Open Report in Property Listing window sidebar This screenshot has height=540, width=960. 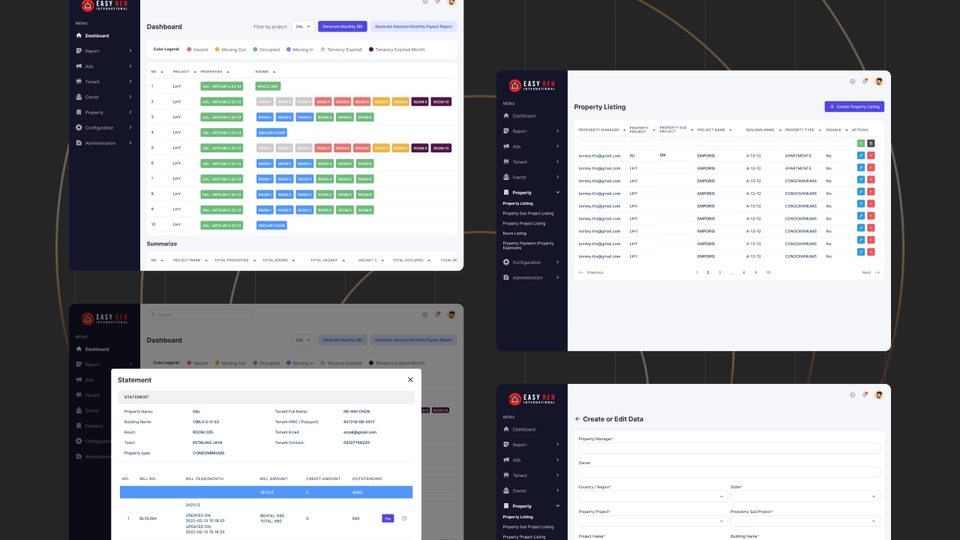coord(519,131)
